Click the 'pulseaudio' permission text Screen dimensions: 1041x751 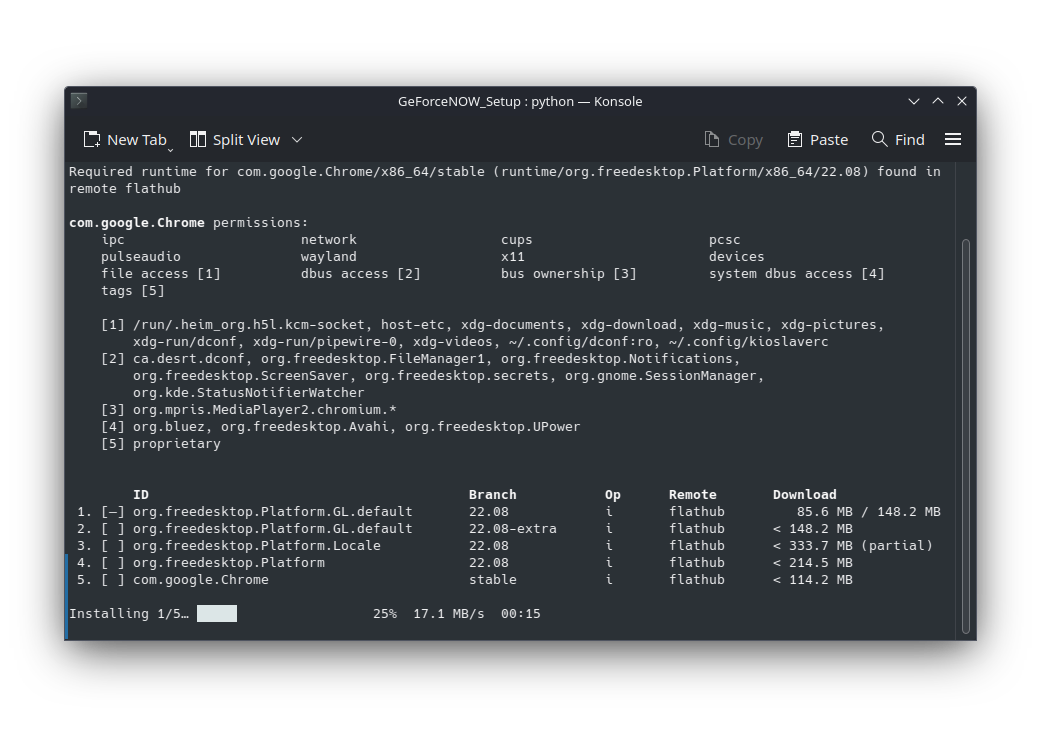(x=141, y=256)
